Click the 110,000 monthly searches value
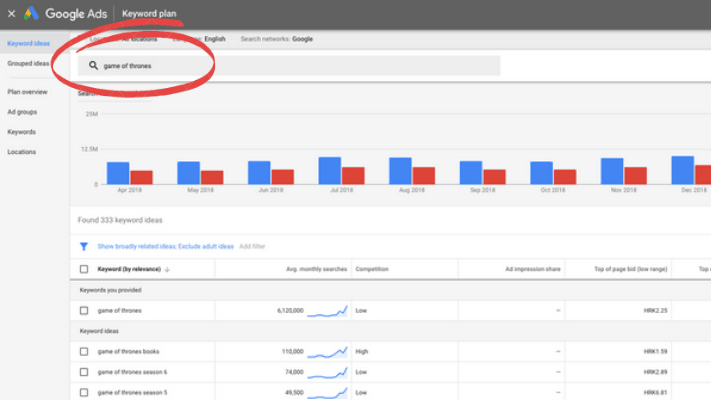This screenshot has width=711, height=400. pos(292,351)
